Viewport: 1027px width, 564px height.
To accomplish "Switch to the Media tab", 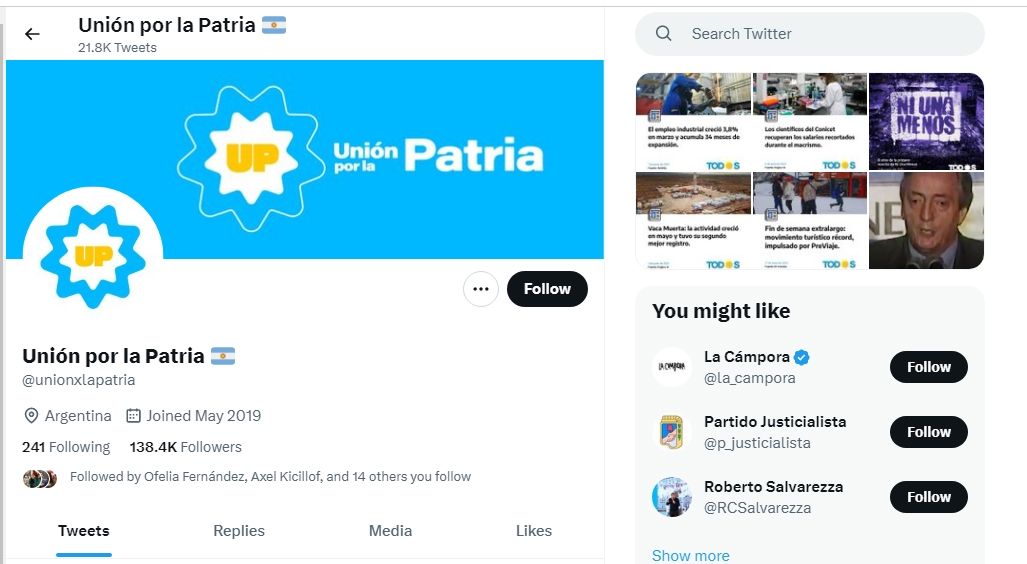I will coord(390,531).
